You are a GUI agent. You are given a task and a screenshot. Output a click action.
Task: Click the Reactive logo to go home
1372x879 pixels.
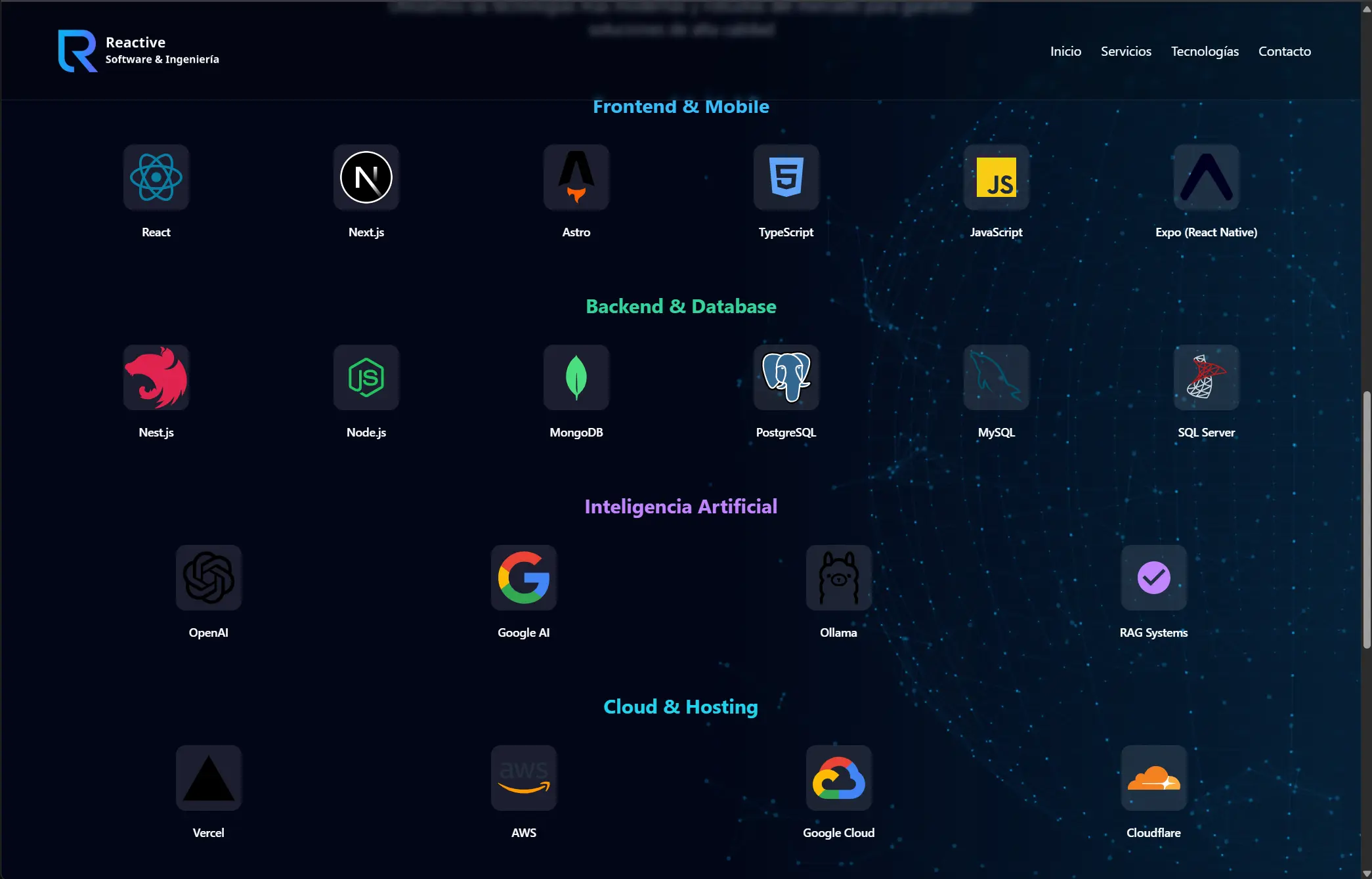tap(139, 51)
